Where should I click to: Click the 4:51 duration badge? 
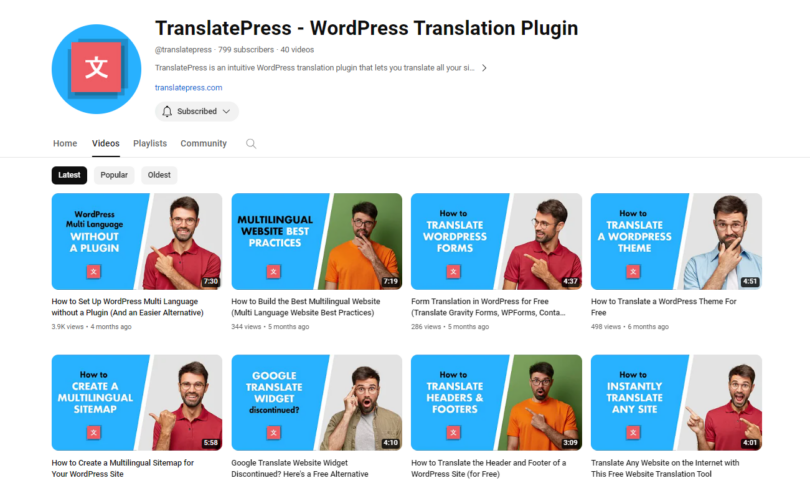(x=750, y=282)
